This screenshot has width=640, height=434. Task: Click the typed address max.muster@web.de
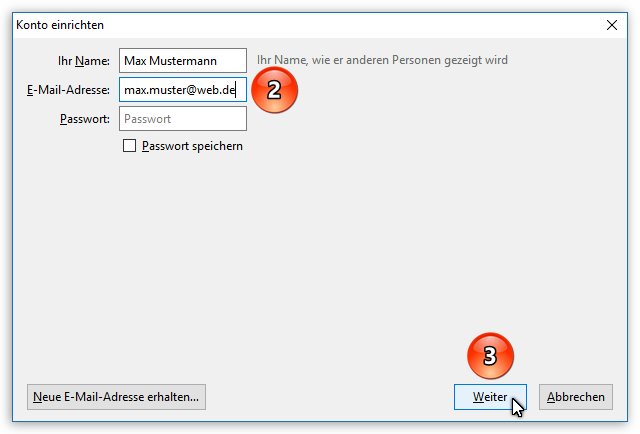click(x=178, y=90)
